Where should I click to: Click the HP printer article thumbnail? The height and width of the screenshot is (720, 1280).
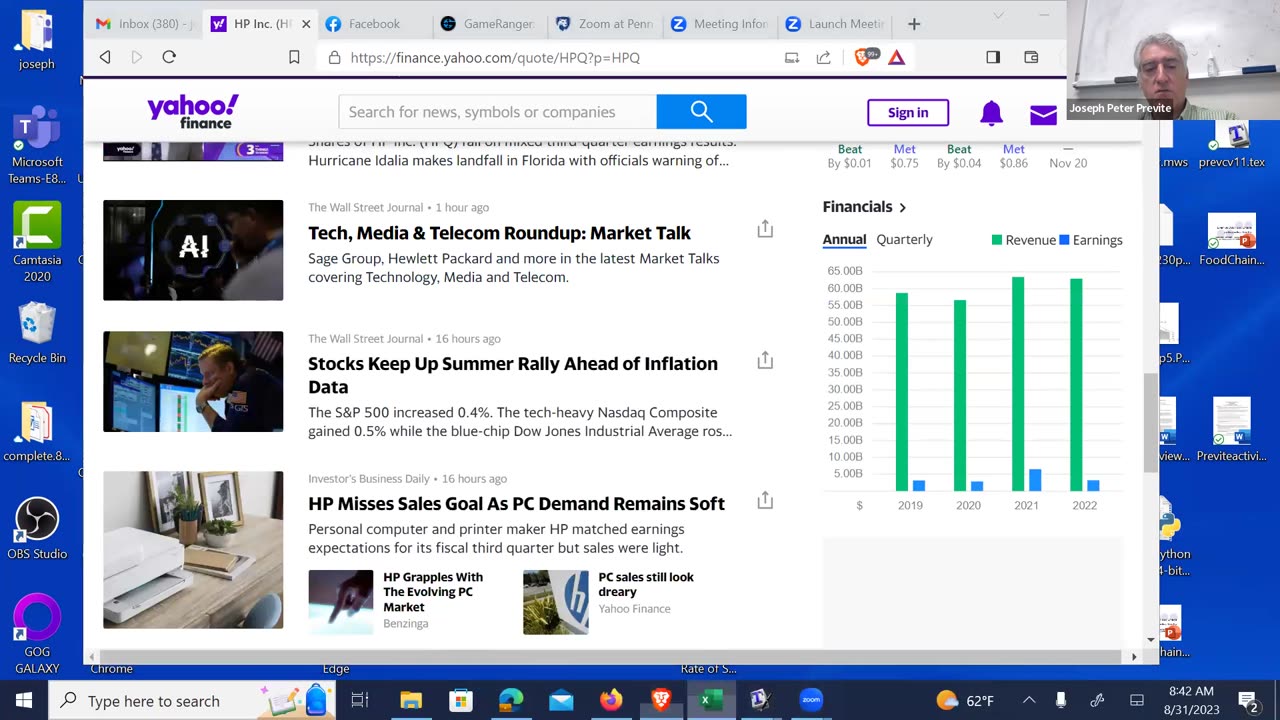click(193, 550)
